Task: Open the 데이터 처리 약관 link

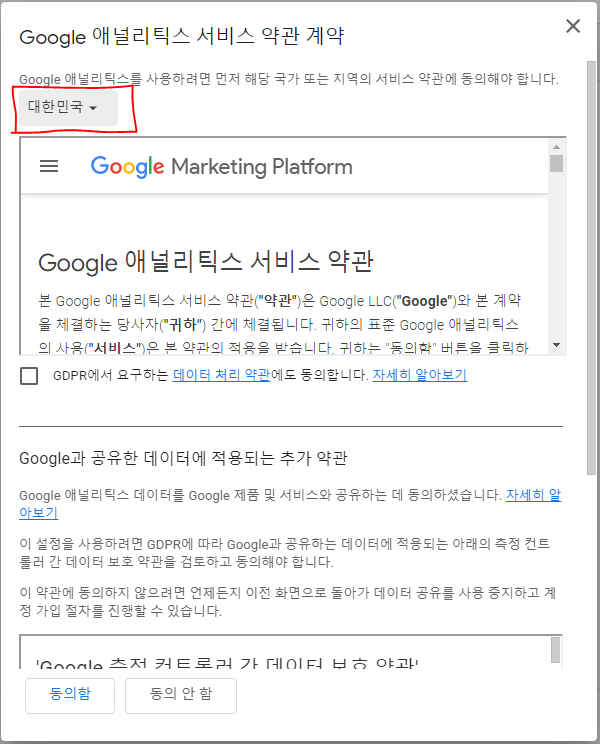Action: (x=222, y=375)
